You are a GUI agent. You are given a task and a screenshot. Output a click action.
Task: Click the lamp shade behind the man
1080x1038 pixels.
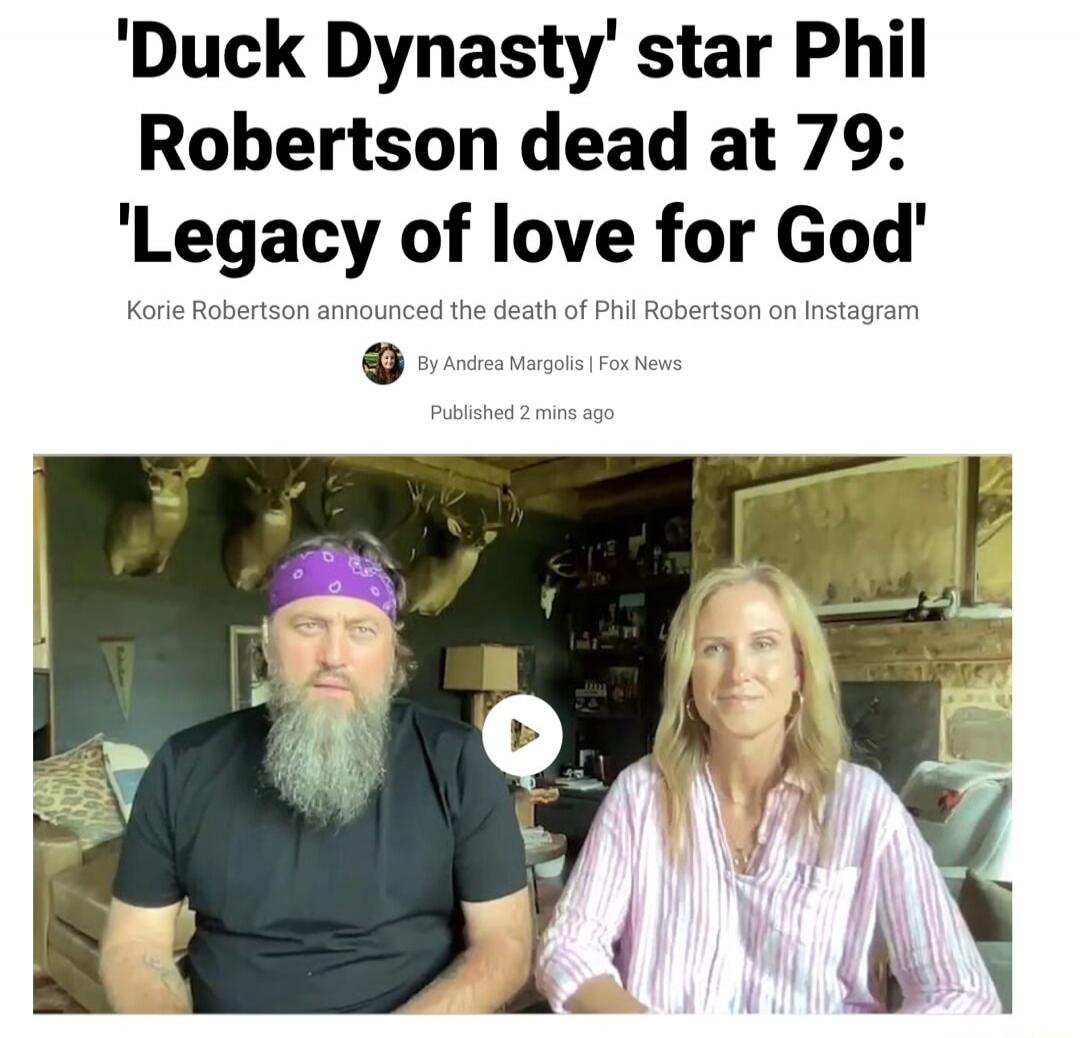pyautogui.click(x=479, y=667)
